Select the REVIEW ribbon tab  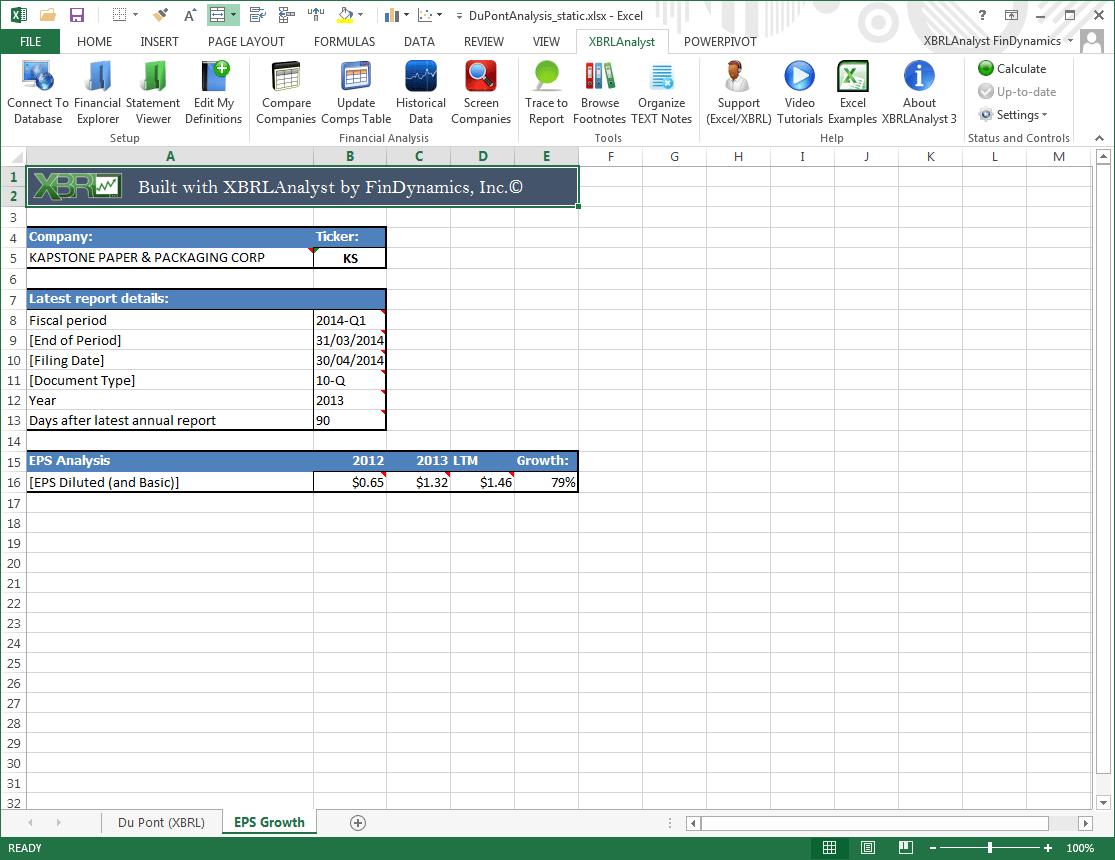click(484, 41)
